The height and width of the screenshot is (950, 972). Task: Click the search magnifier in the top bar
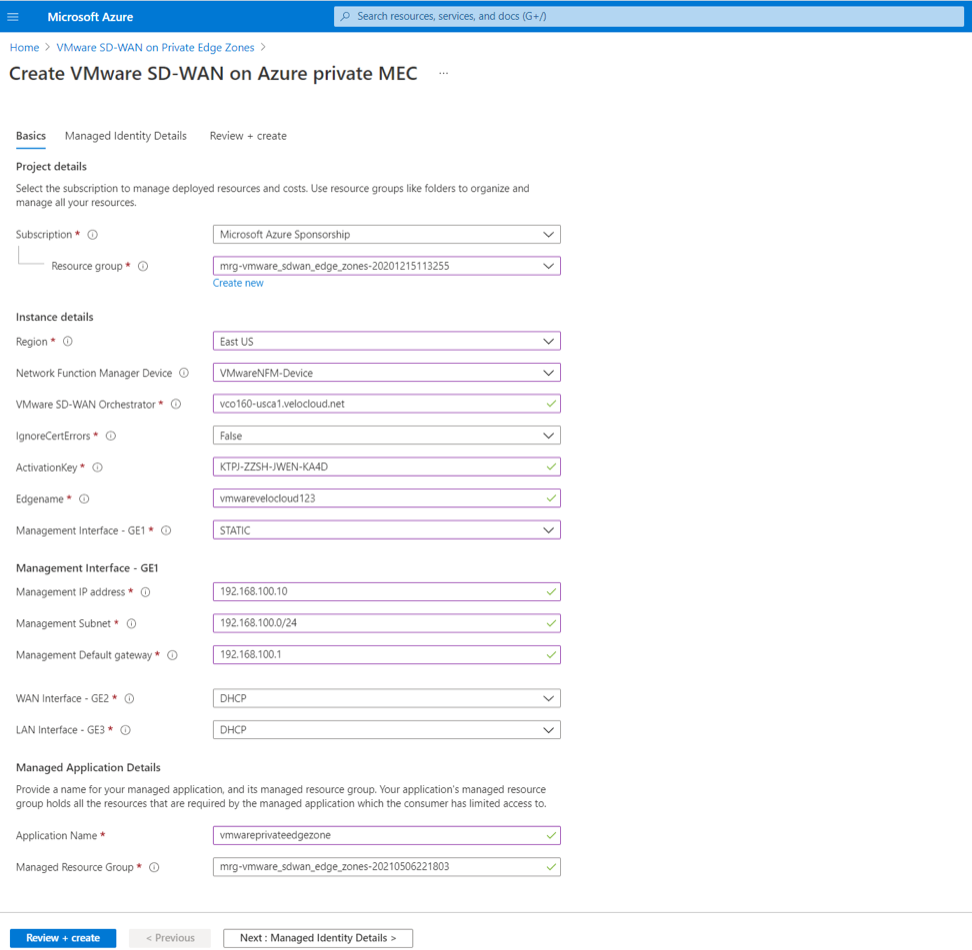[x=345, y=16]
